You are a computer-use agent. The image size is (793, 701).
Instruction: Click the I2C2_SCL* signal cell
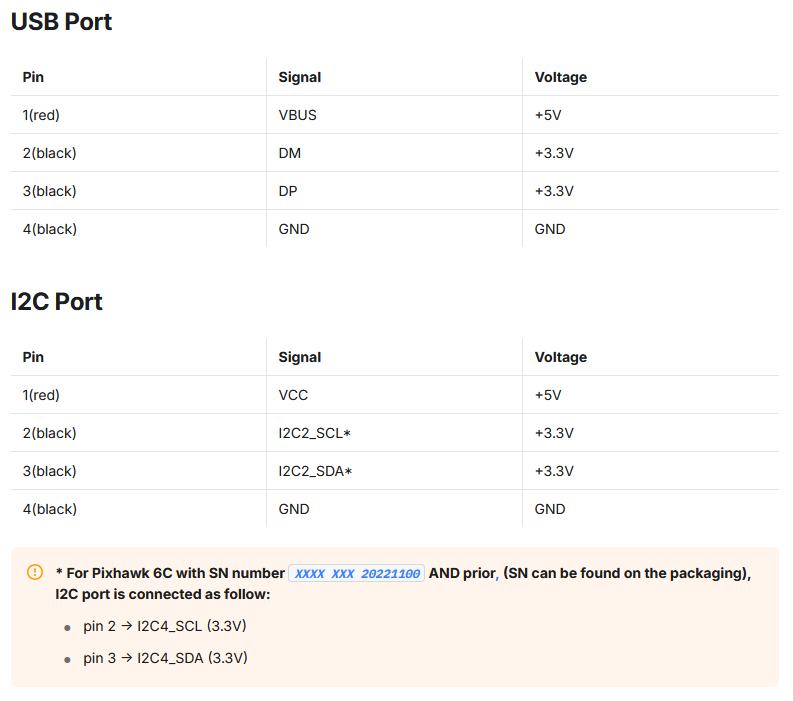coord(315,433)
